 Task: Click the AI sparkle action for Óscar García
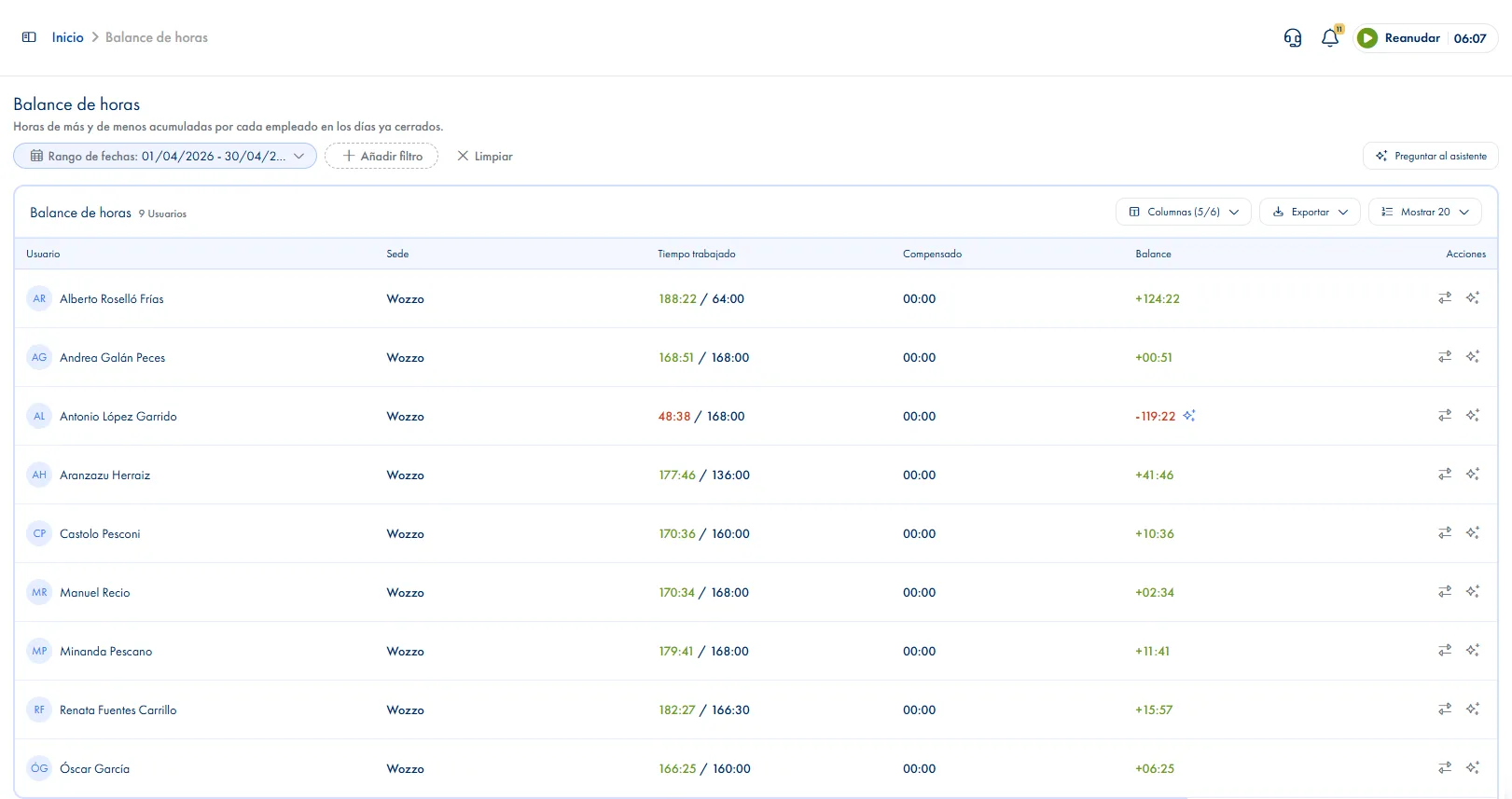coord(1473,768)
